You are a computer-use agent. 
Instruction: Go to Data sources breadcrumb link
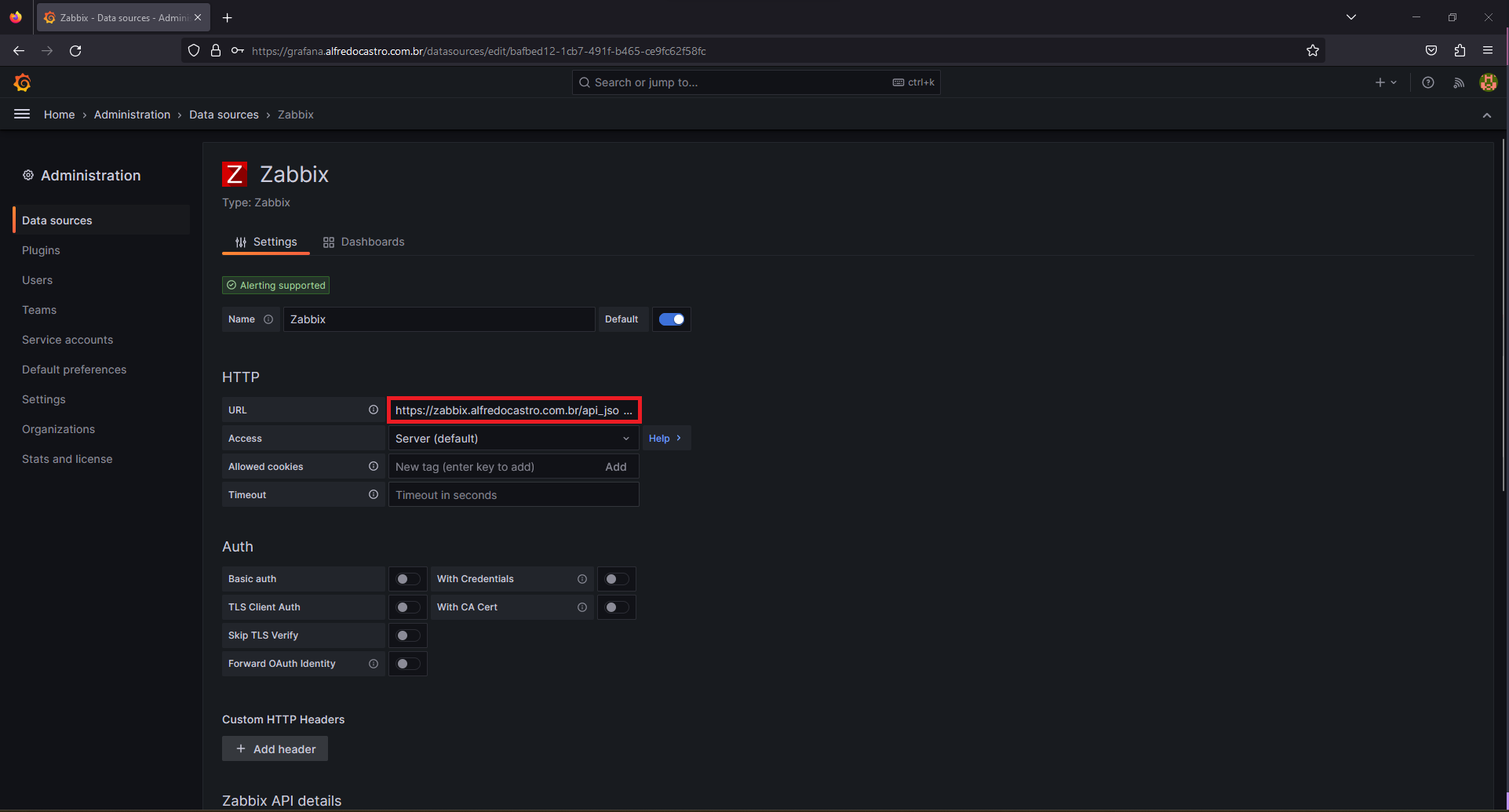click(224, 115)
